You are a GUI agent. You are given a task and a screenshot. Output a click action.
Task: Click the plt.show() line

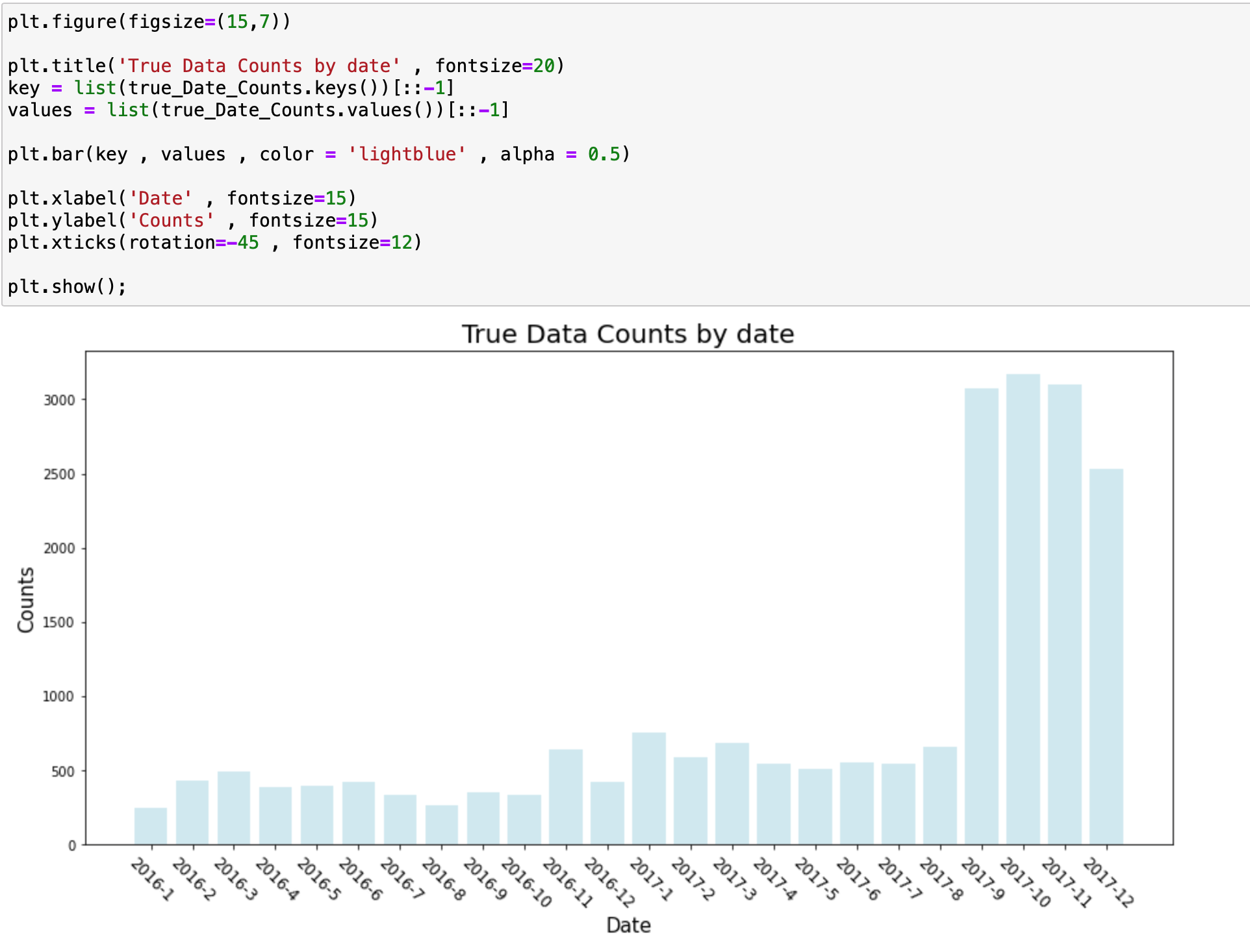[67, 286]
